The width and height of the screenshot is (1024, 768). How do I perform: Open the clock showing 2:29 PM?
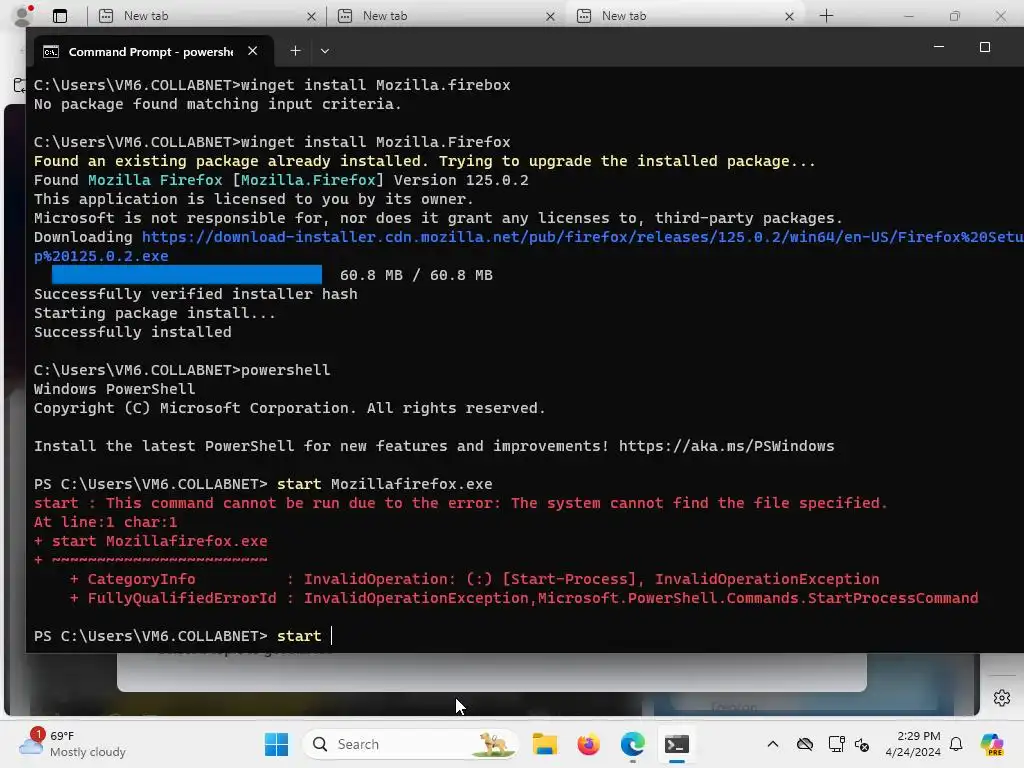913,744
